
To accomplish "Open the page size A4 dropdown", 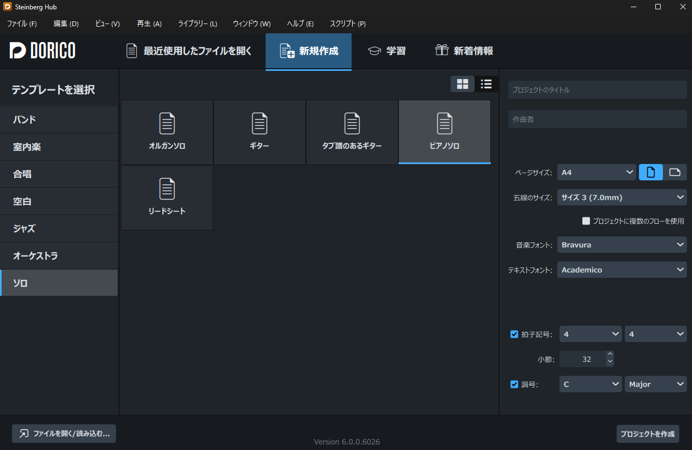I will [596, 172].
